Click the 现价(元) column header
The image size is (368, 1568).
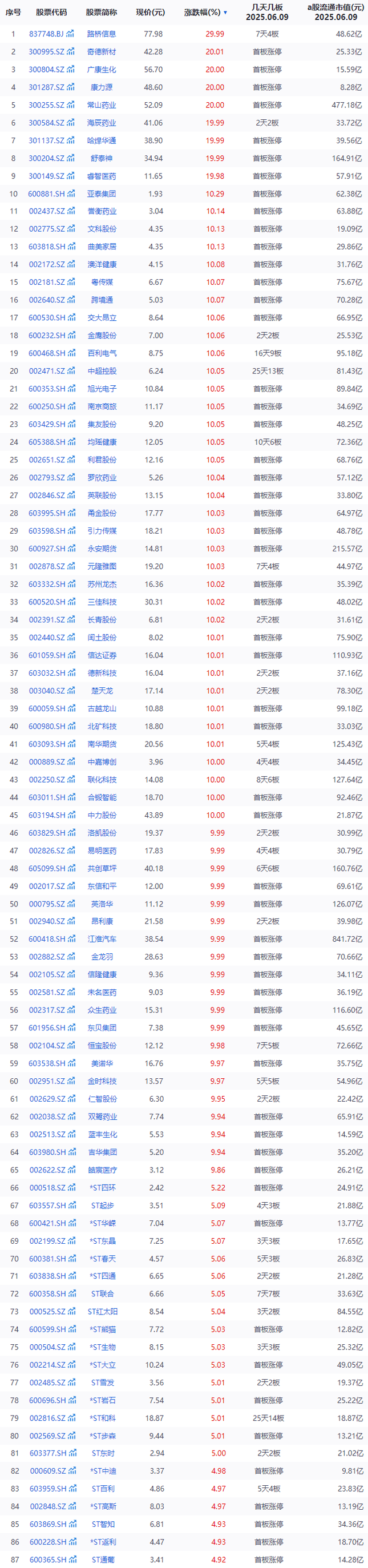(149, 12)
